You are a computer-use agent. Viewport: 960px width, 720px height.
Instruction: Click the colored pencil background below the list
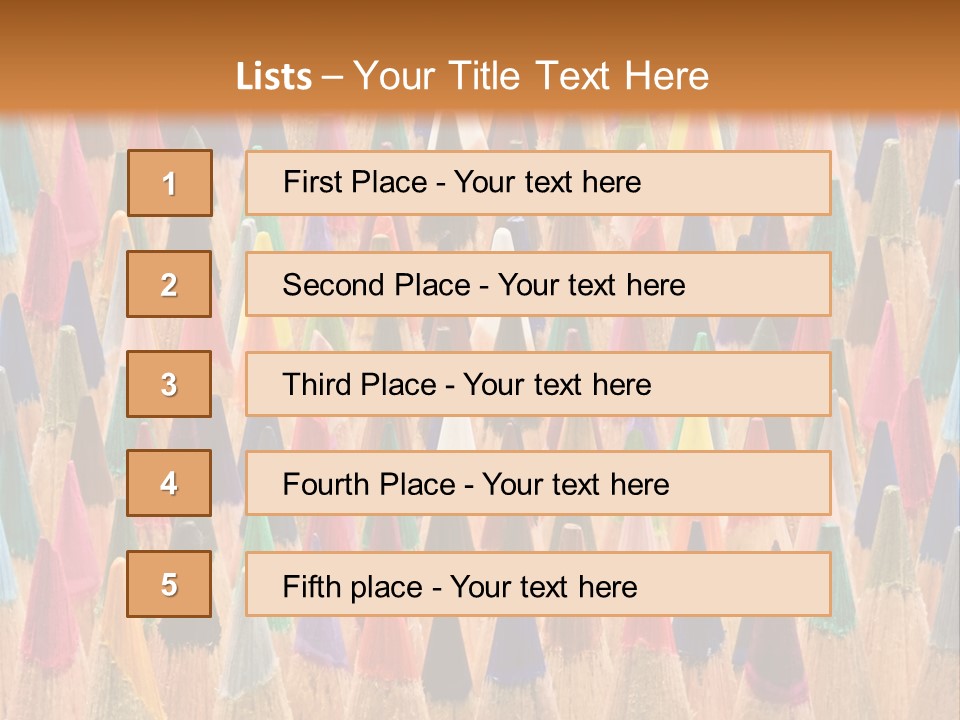click(x=480, y=668)
